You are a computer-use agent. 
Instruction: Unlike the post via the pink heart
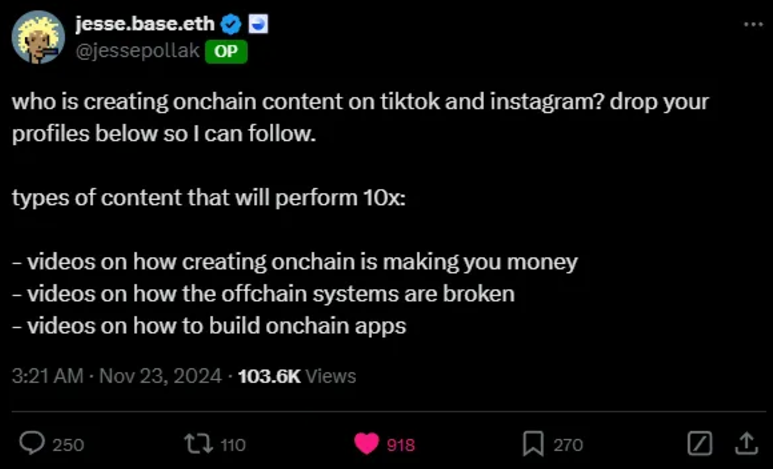tap(367, 443)
